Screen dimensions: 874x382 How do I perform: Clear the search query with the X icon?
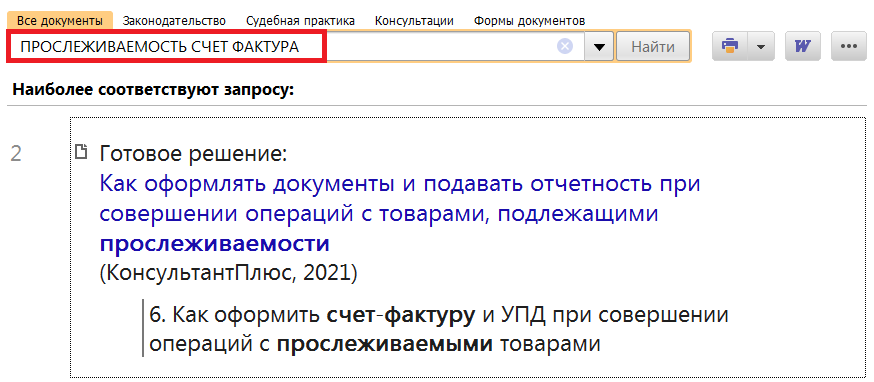click(565, 47)
